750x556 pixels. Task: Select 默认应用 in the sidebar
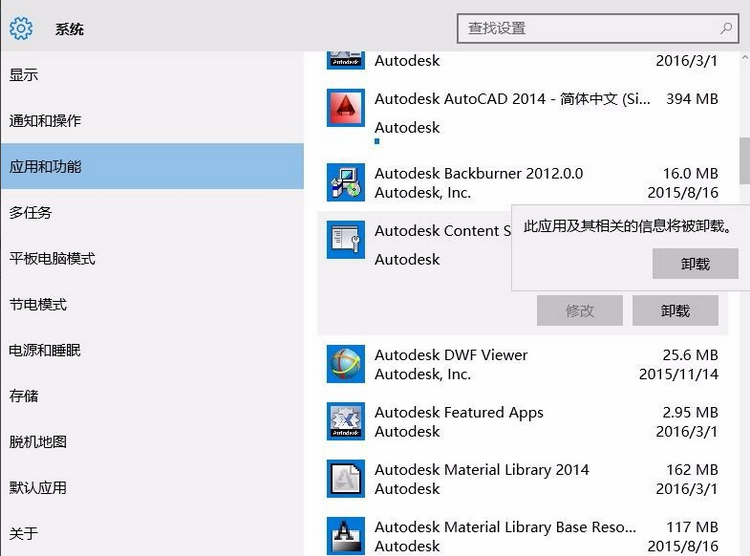click(x=38, y=488)
